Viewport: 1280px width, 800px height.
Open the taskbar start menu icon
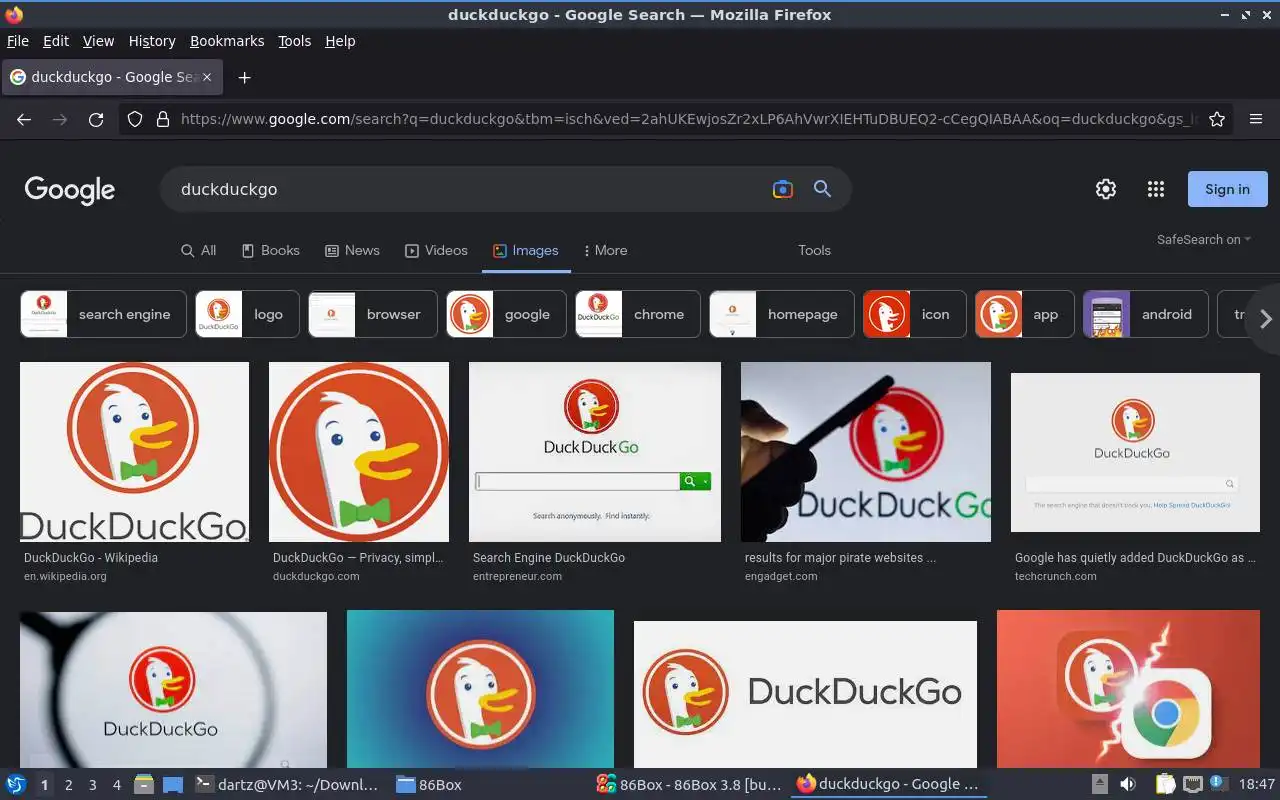click(x=16, y=784)
